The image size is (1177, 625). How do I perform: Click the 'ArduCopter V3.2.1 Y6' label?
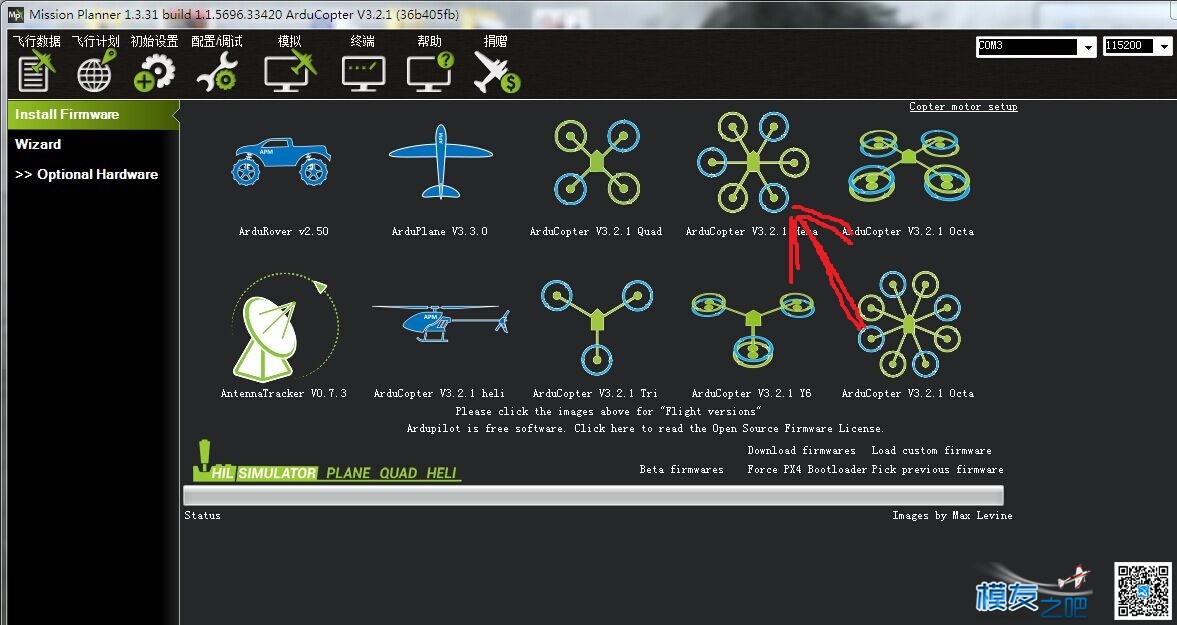pos(751,393)
